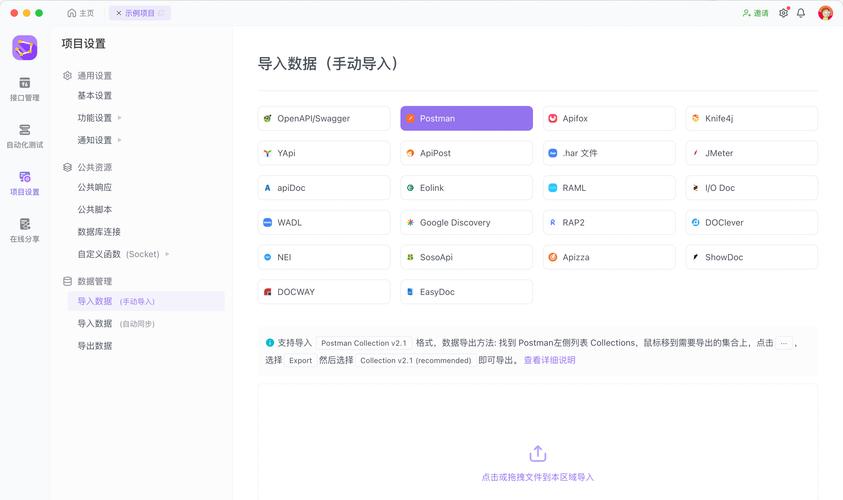Click the Postman Collection v2.1 tag

[x=364, y=343]
